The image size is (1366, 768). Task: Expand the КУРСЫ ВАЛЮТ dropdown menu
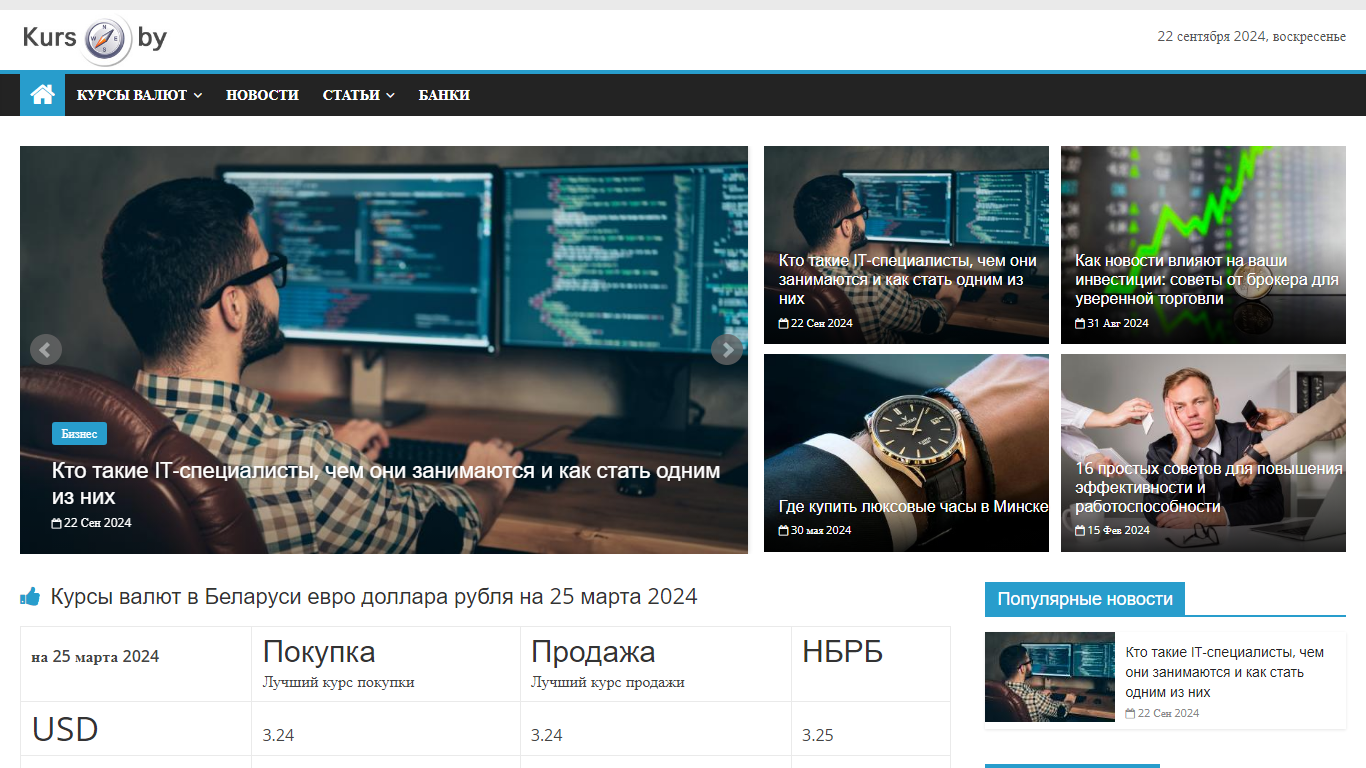click(x=140, y=95)
